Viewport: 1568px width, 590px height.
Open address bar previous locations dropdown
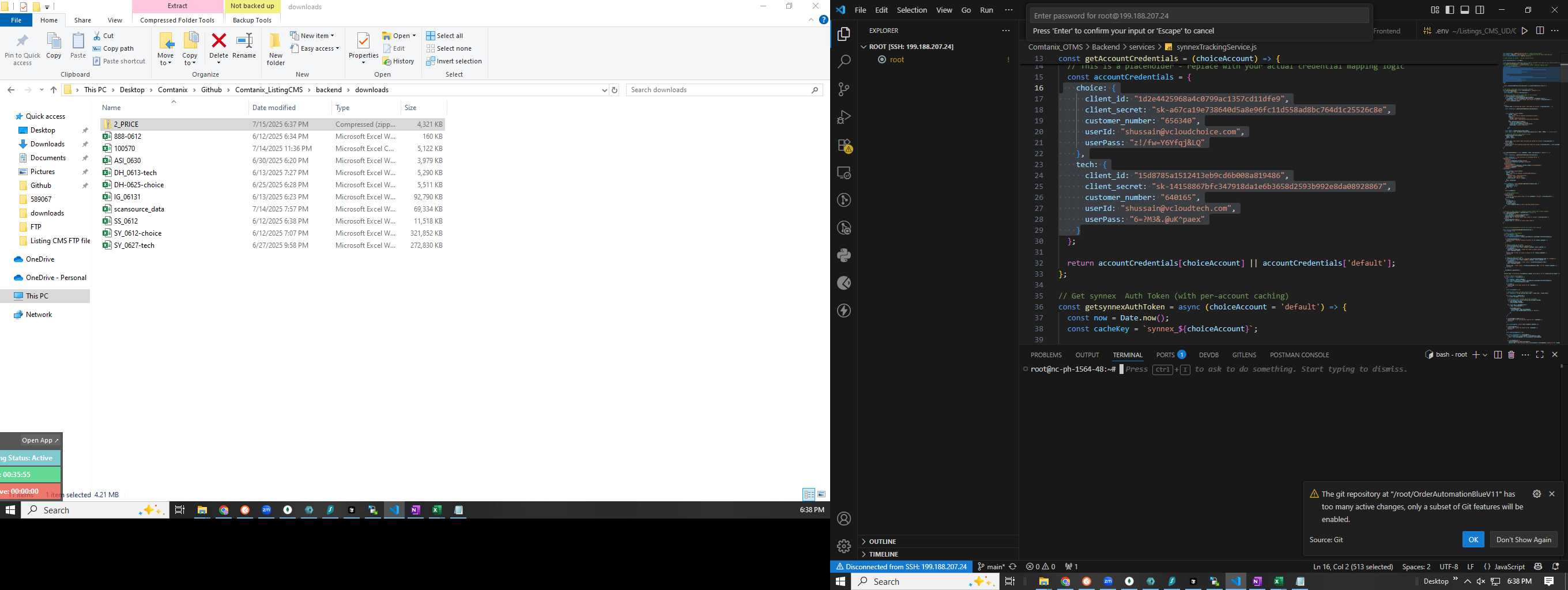[605, 90]
